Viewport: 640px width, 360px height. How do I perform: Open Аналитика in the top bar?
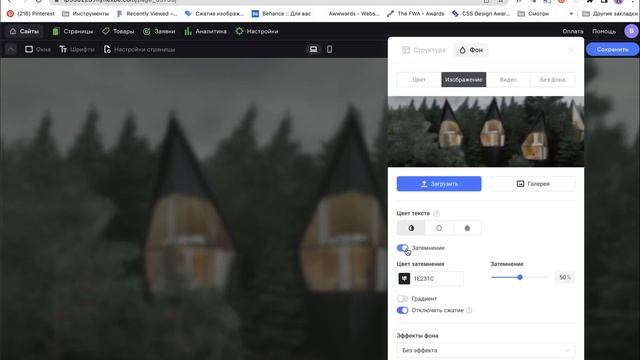point(205,31)
